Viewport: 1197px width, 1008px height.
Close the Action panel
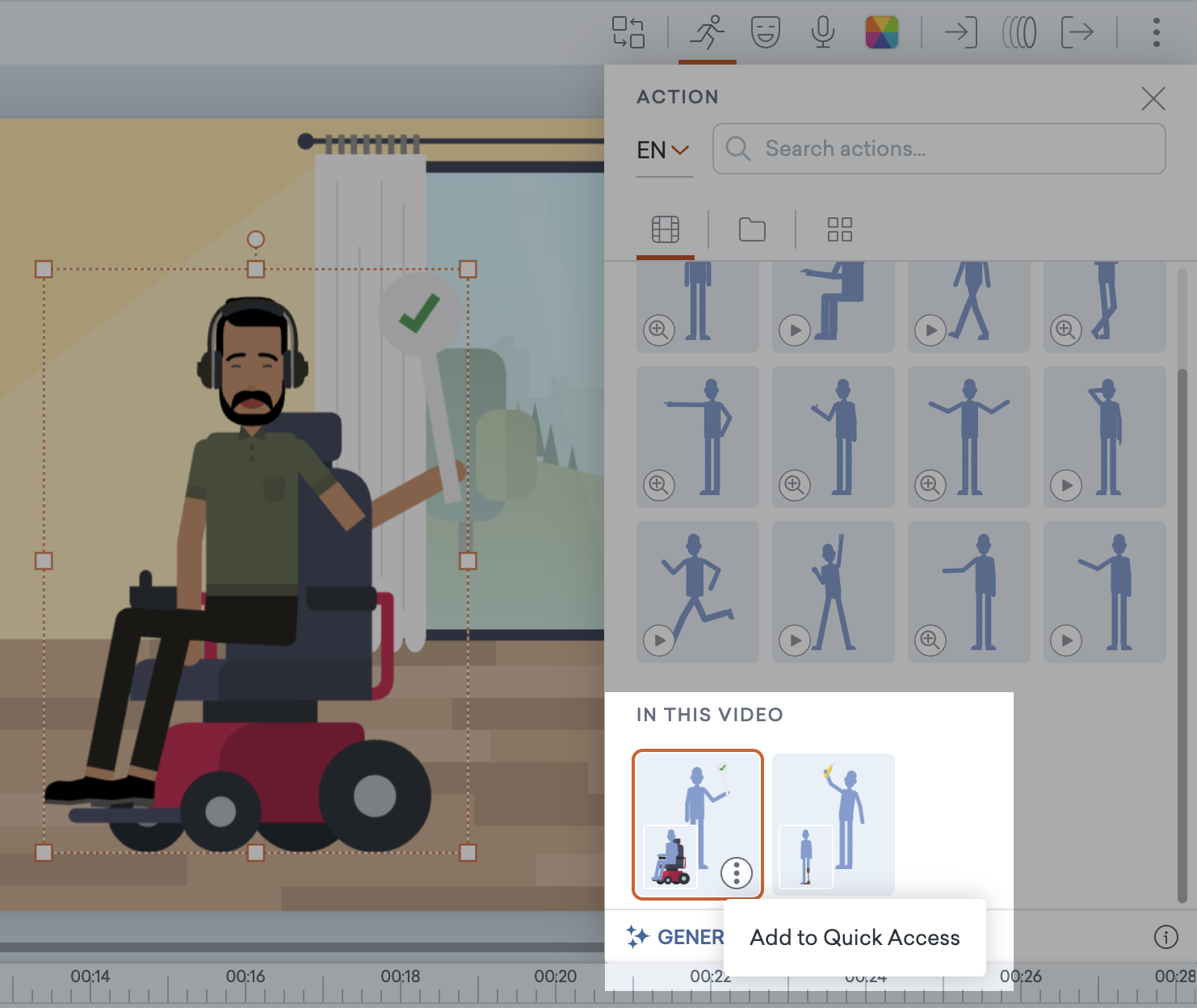[1153, 99]
